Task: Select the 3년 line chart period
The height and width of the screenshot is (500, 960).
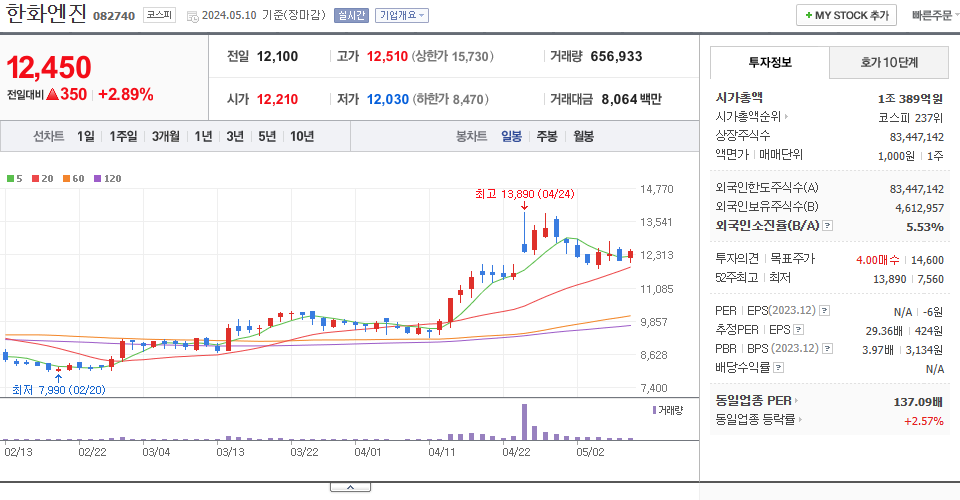Action: tap(235, 136)
